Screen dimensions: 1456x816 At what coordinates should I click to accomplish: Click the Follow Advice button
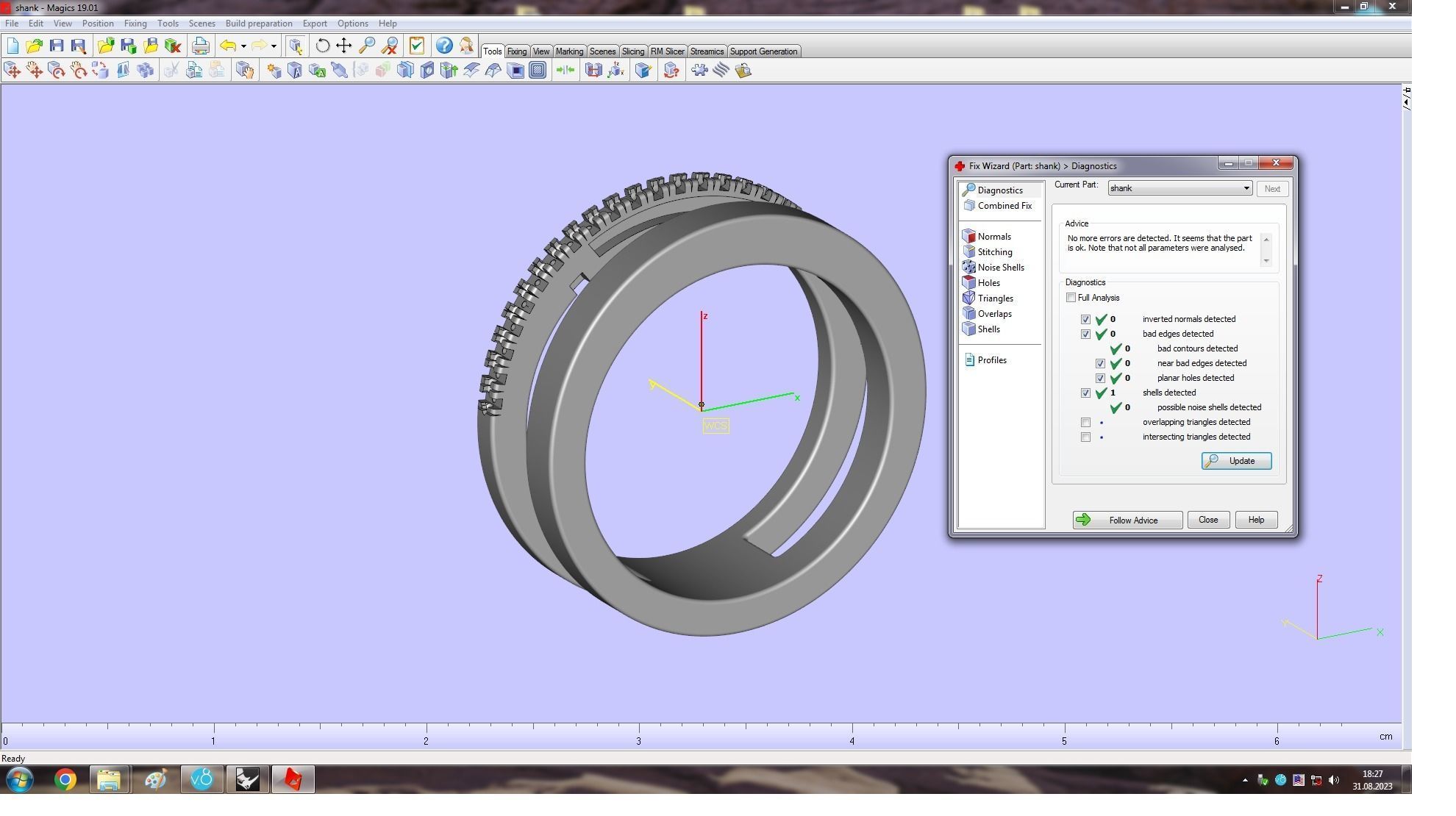1127,520
